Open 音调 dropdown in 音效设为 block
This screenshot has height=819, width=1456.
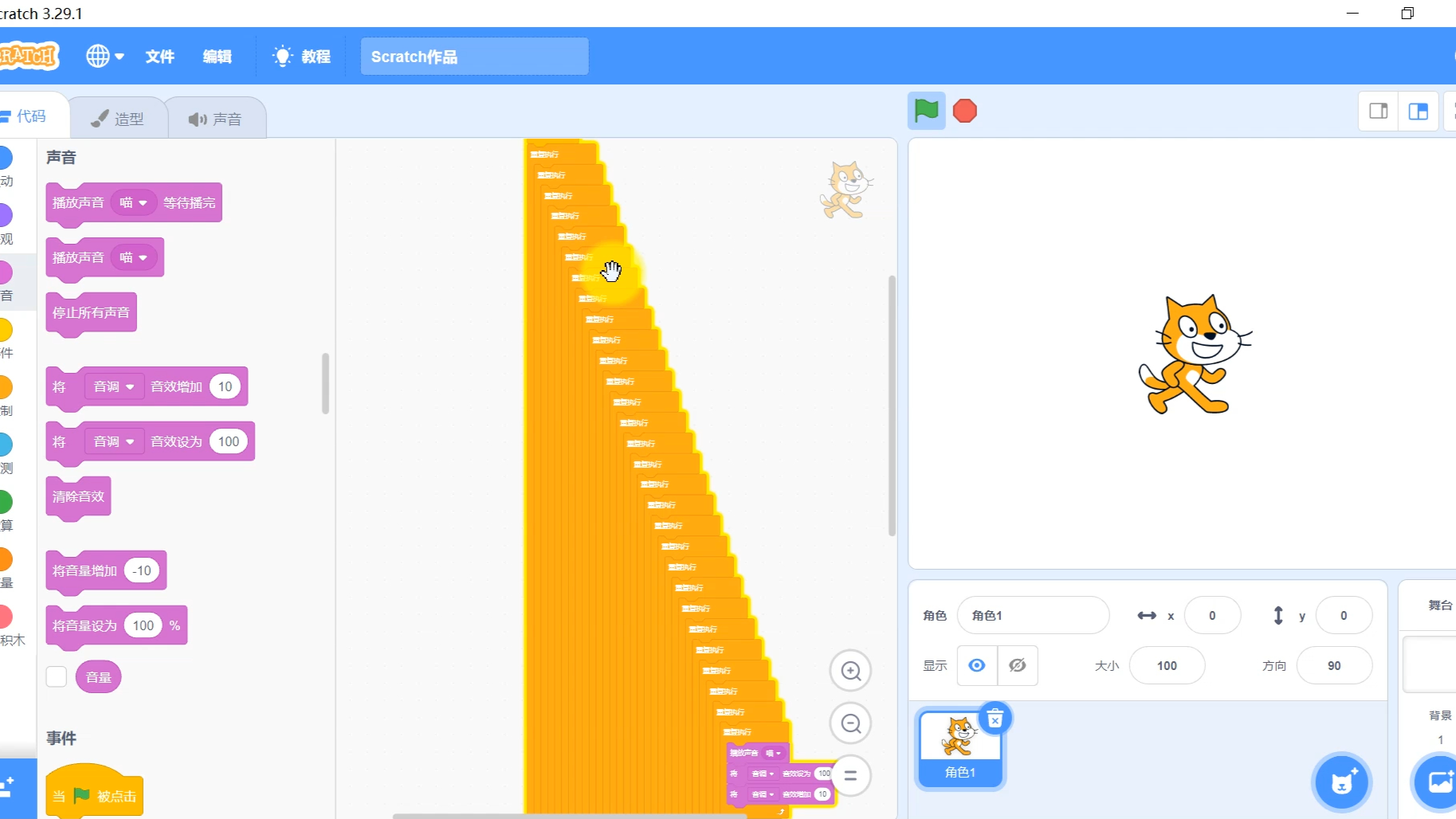click(114, 441)
